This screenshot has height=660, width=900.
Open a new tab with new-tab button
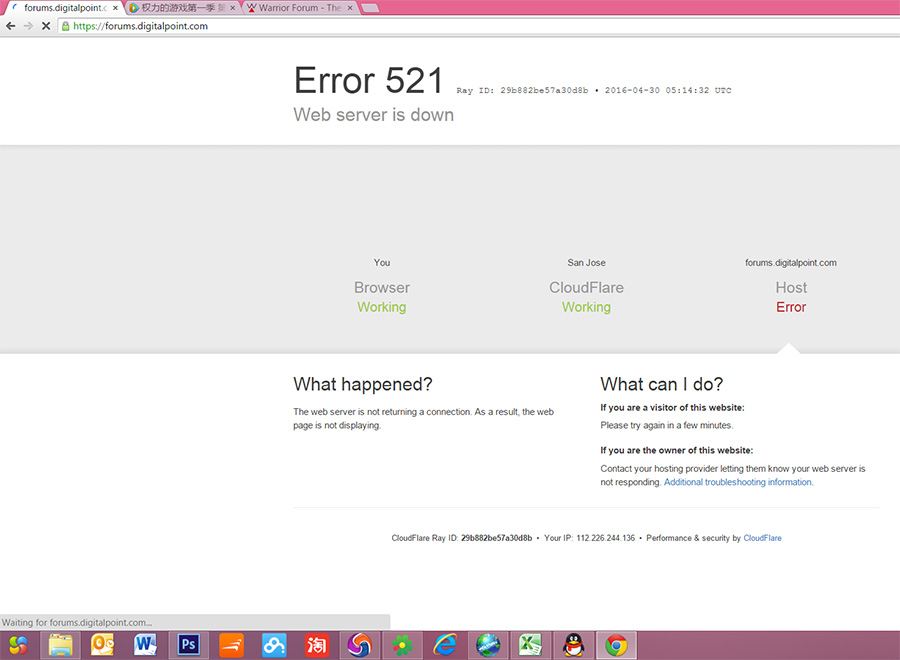tap(370, 8)
